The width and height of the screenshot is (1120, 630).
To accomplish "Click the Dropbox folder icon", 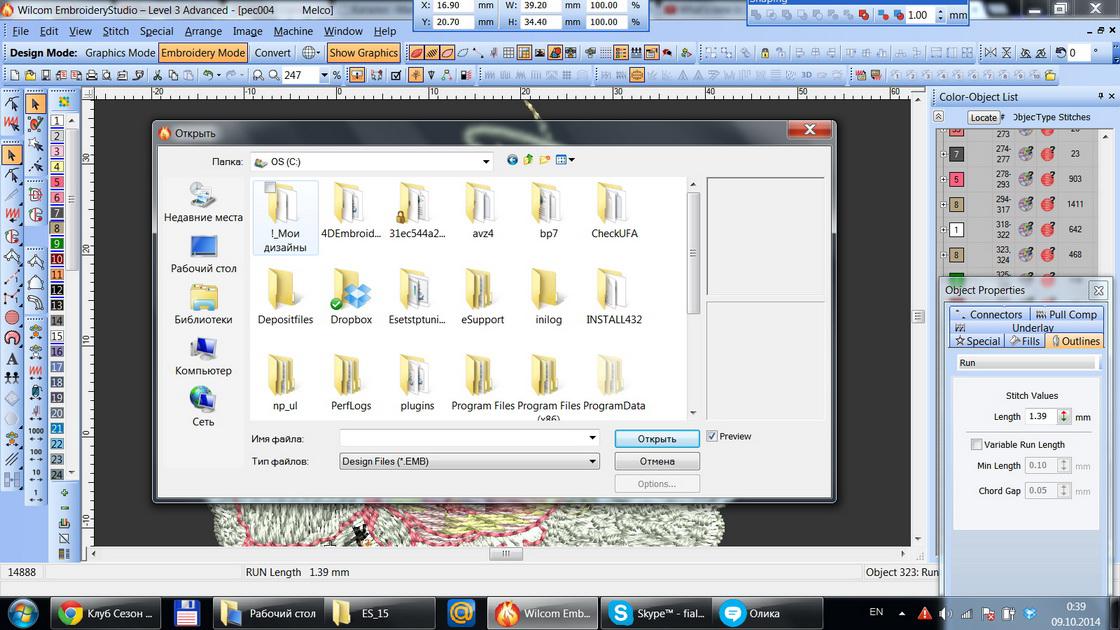I will pos(351,290).
